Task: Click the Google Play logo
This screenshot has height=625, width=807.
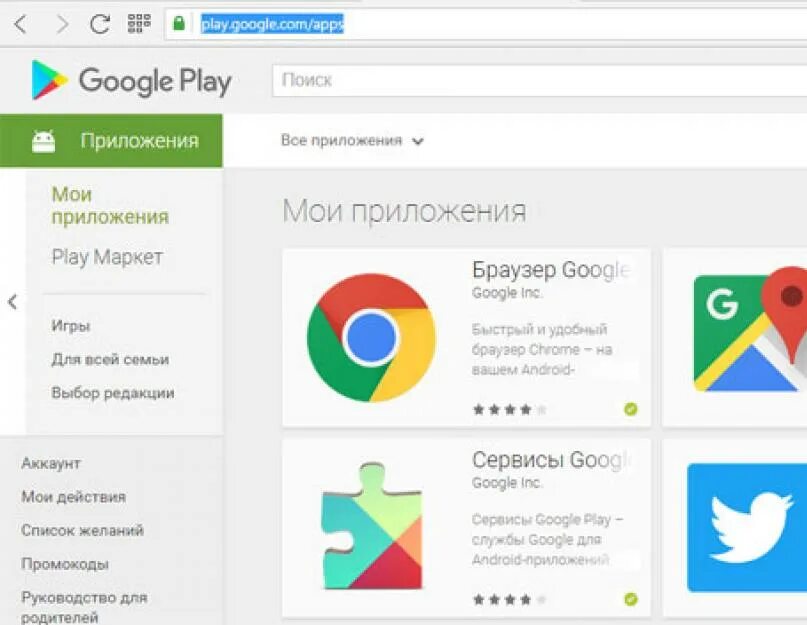Action: tap(132, 81)
